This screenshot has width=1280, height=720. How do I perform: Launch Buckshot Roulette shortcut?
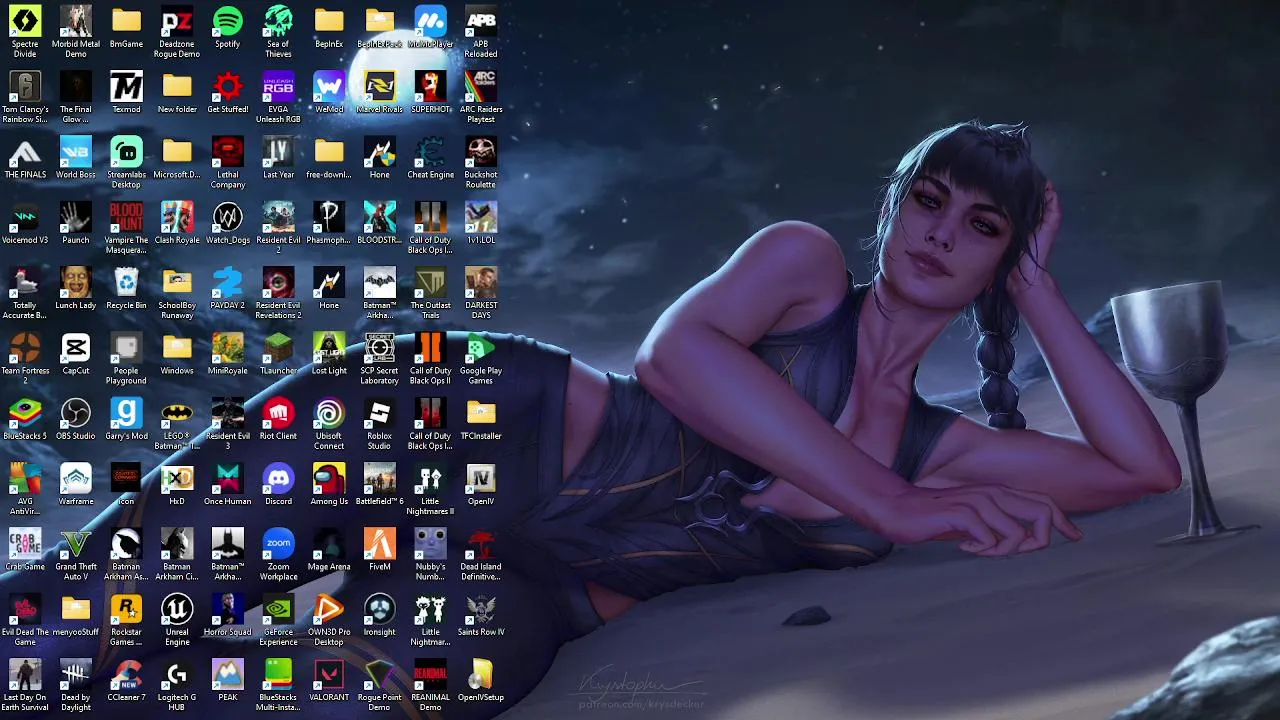(x=481, y=152)
